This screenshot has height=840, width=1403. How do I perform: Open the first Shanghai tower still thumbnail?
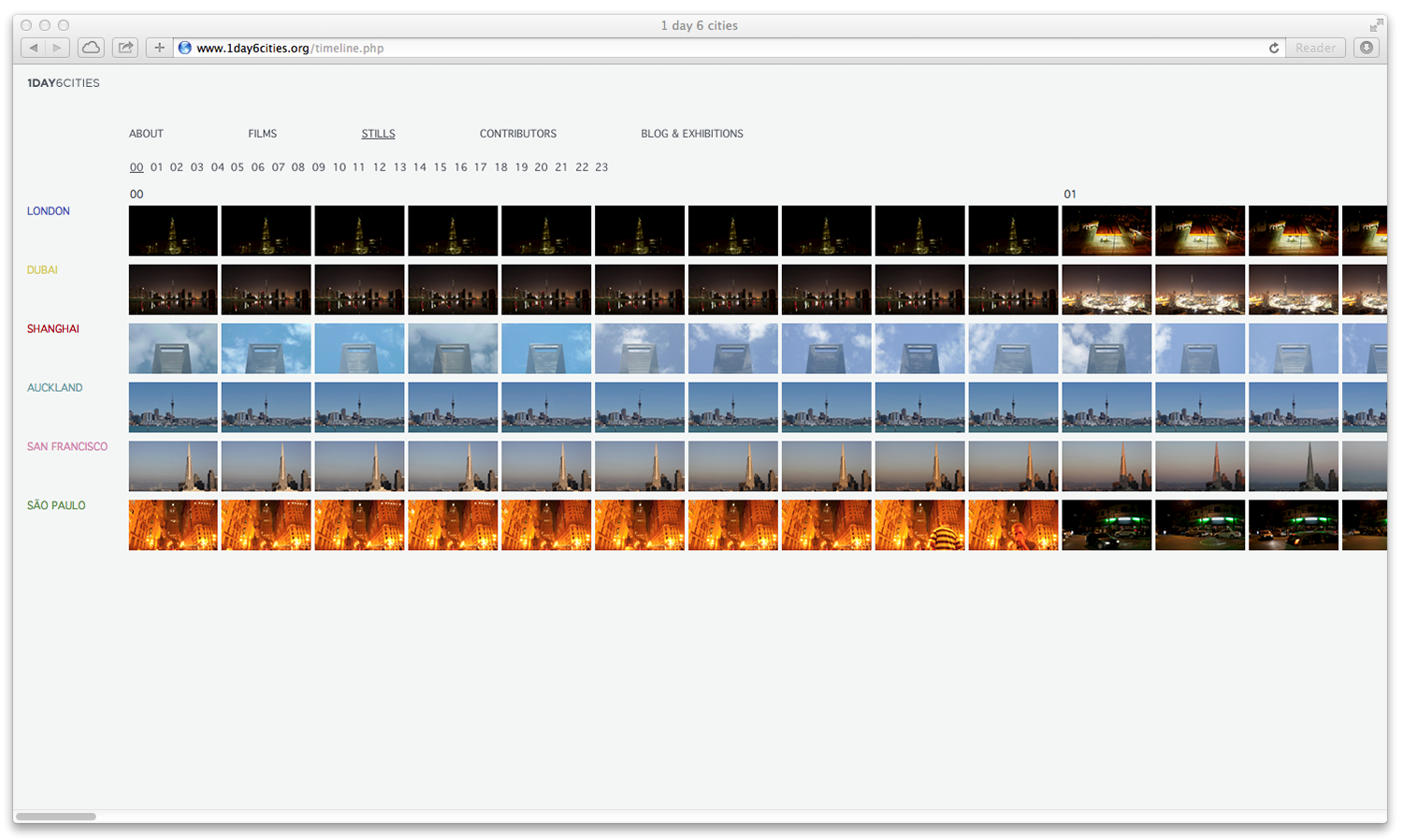point(173,349)
